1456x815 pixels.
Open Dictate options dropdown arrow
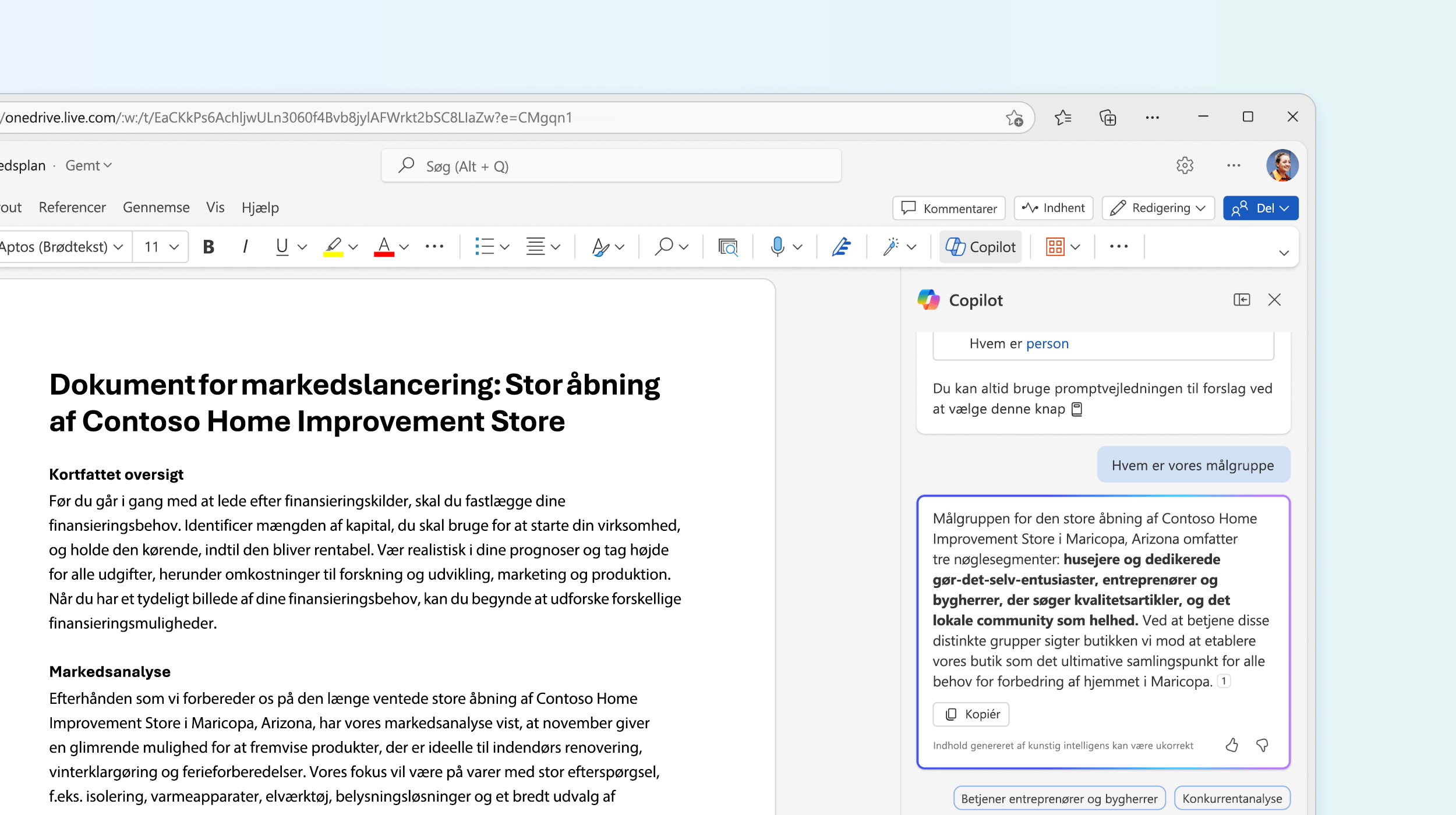tap(798, 247)
